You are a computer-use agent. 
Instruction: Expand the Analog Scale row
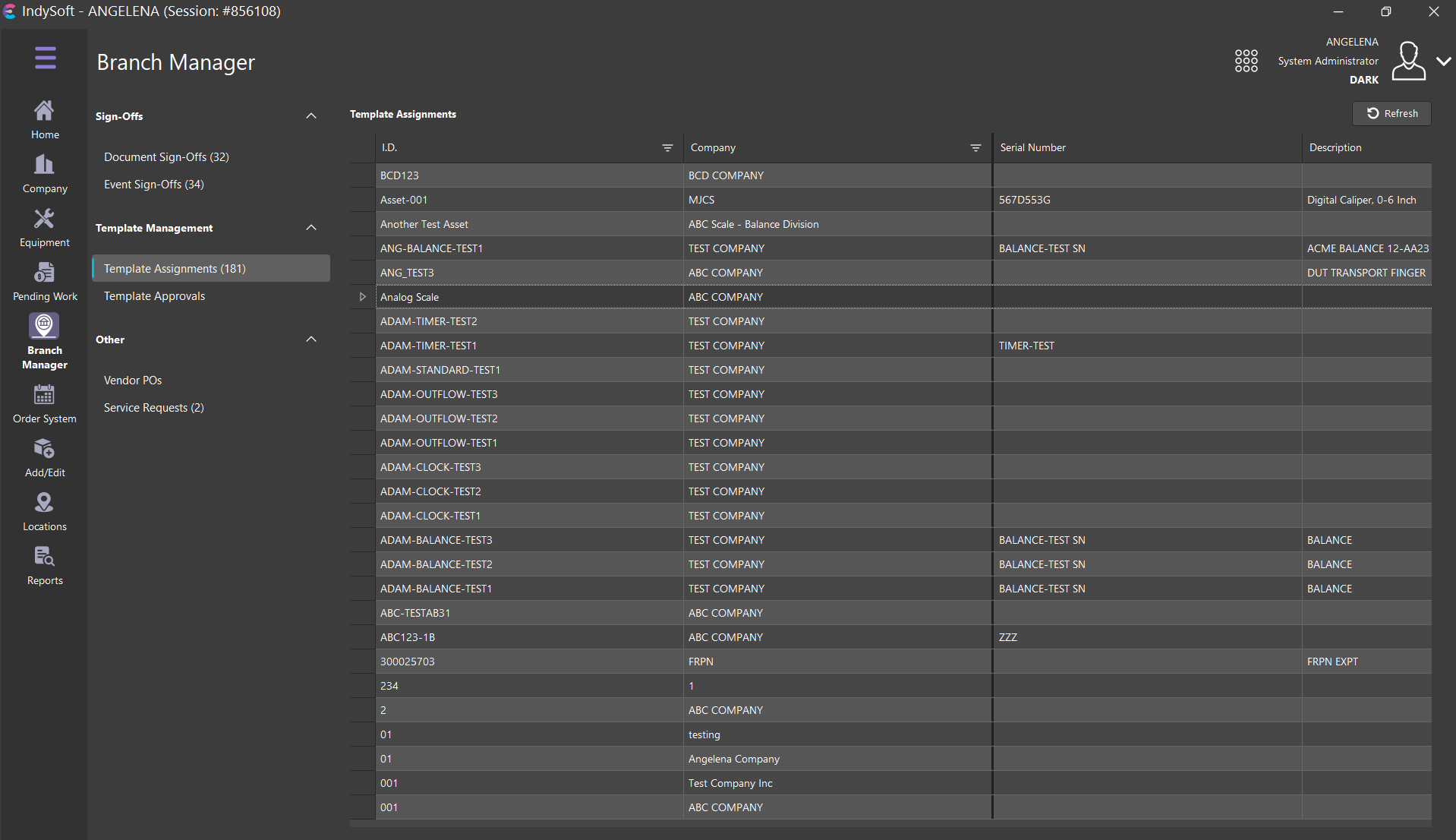[x=362, y=297]
